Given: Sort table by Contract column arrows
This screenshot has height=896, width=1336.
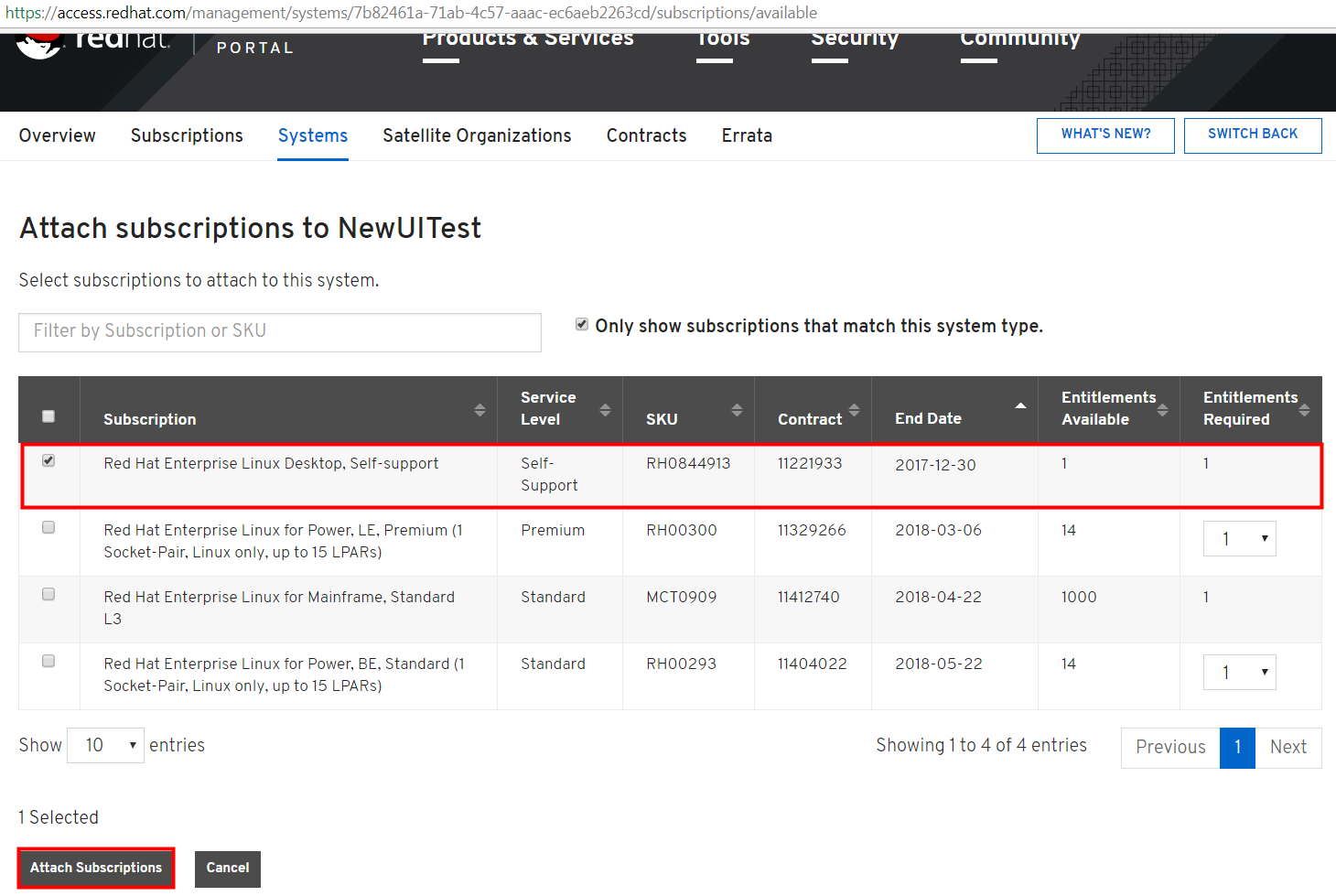Looking at the screenshot, I should click(854, 410).
